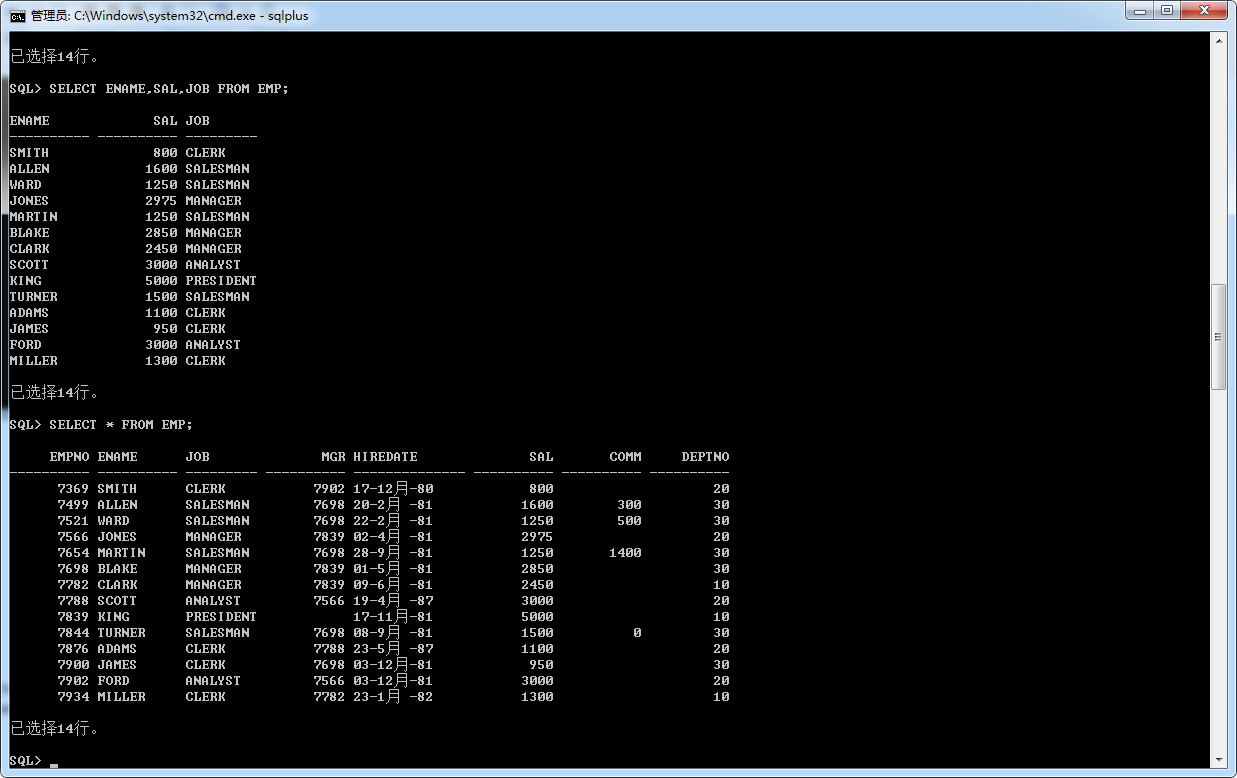Click the EMPNO column header

coord(69,457)
